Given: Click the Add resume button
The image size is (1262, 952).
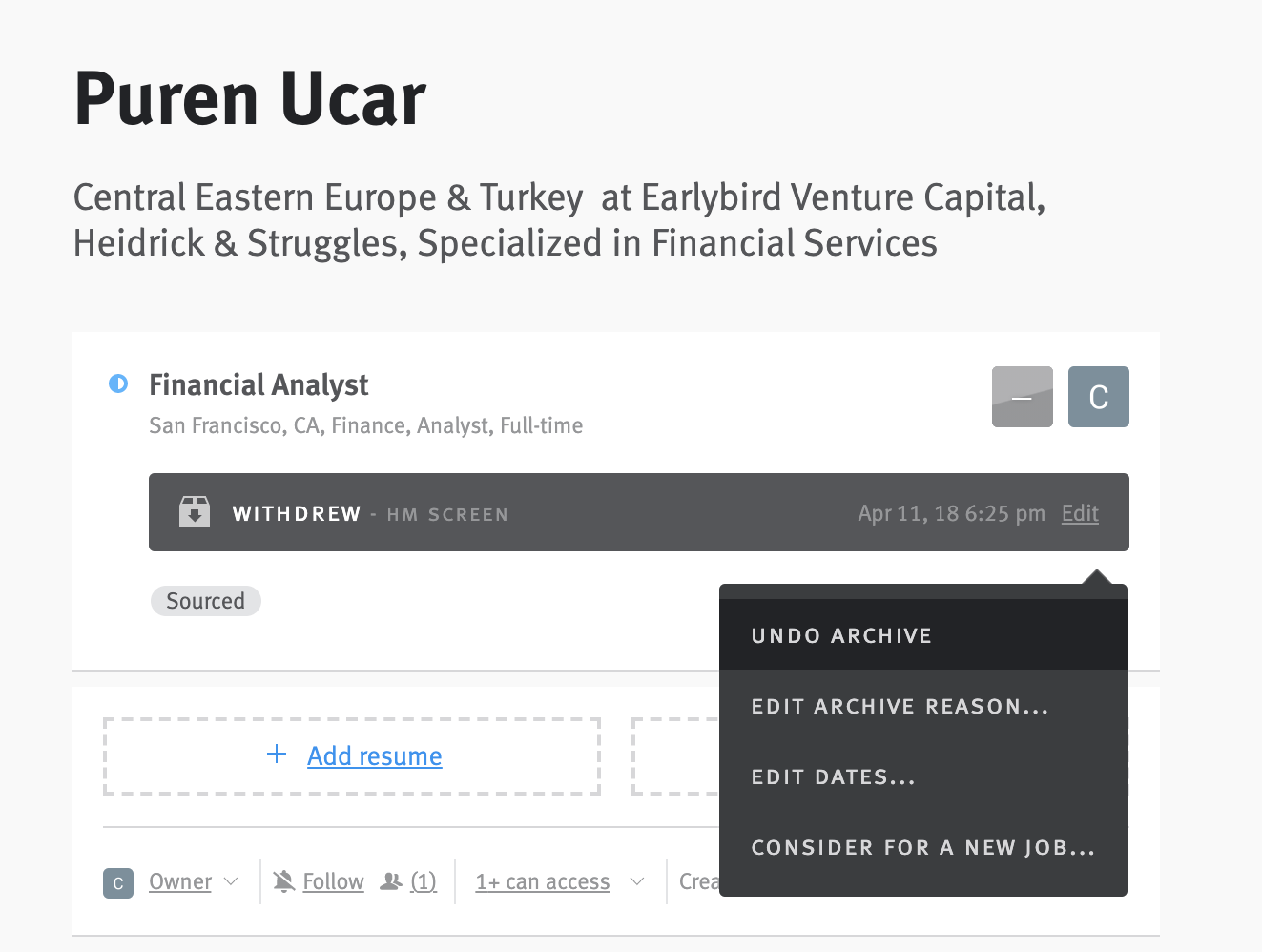Looking at the screenshot, I should [351, 755].
